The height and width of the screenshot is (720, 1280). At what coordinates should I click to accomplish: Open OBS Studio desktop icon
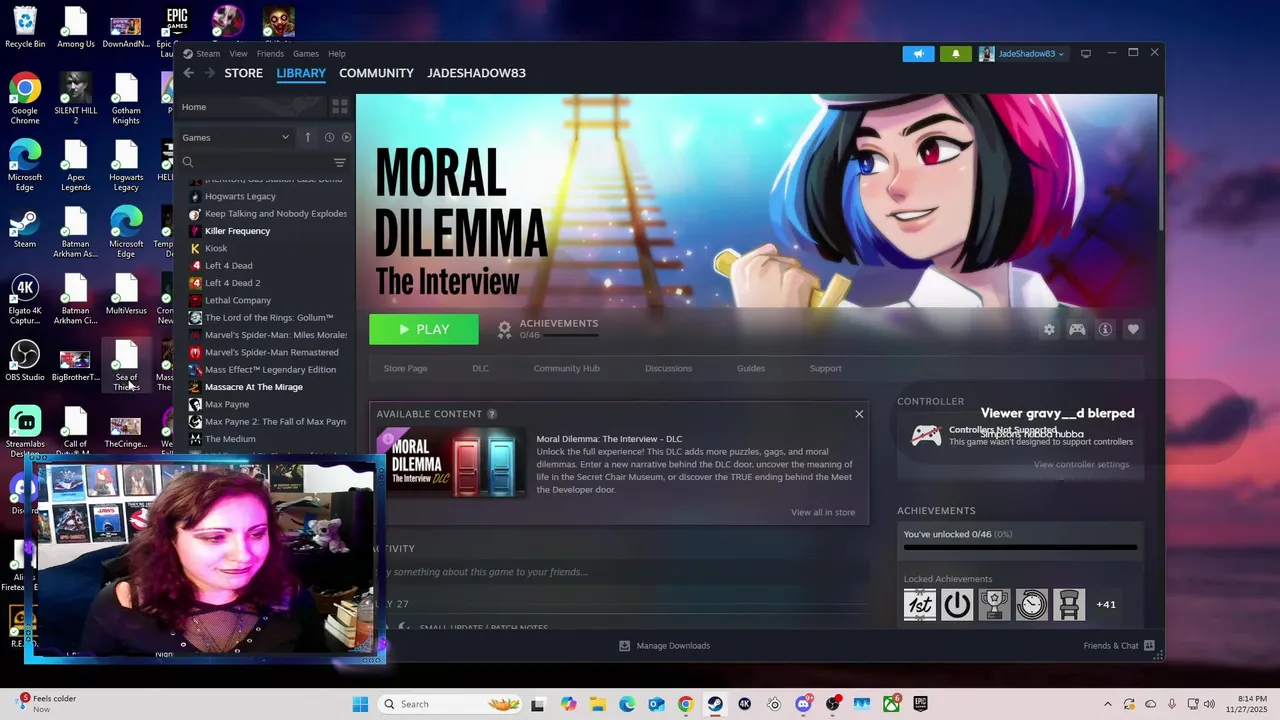(25, 361)
